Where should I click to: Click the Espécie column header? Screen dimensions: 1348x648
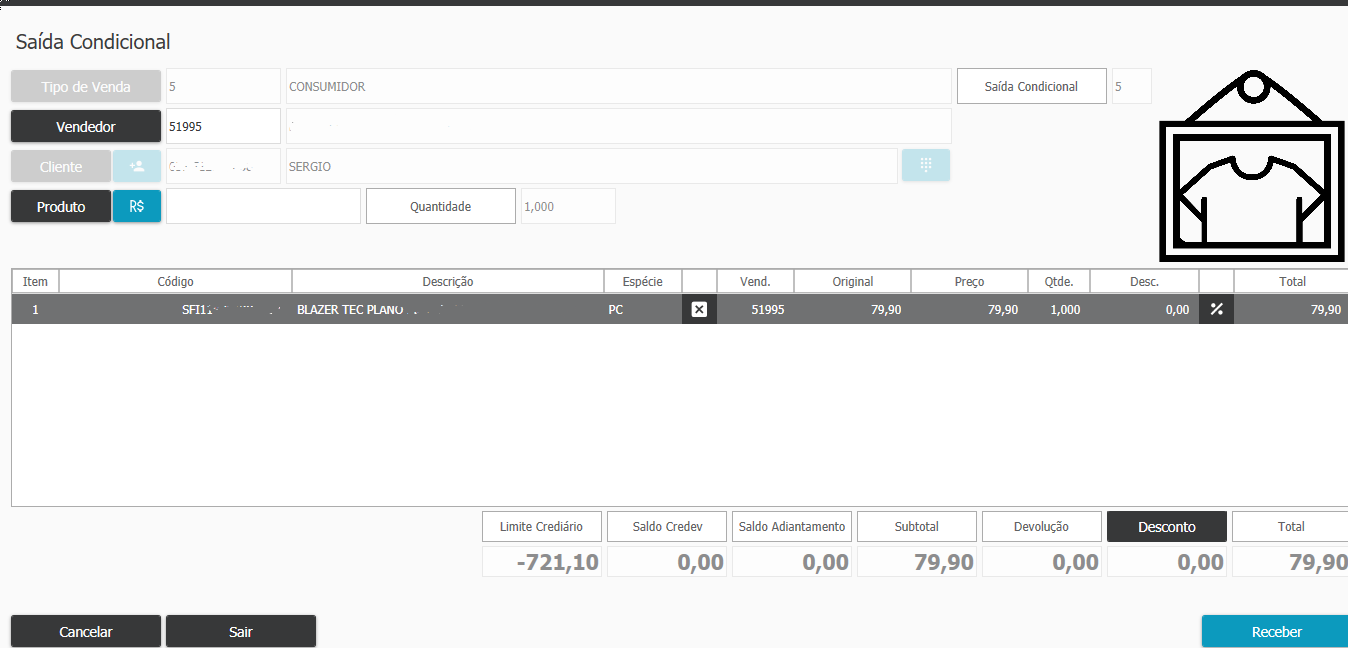[643, 281]
